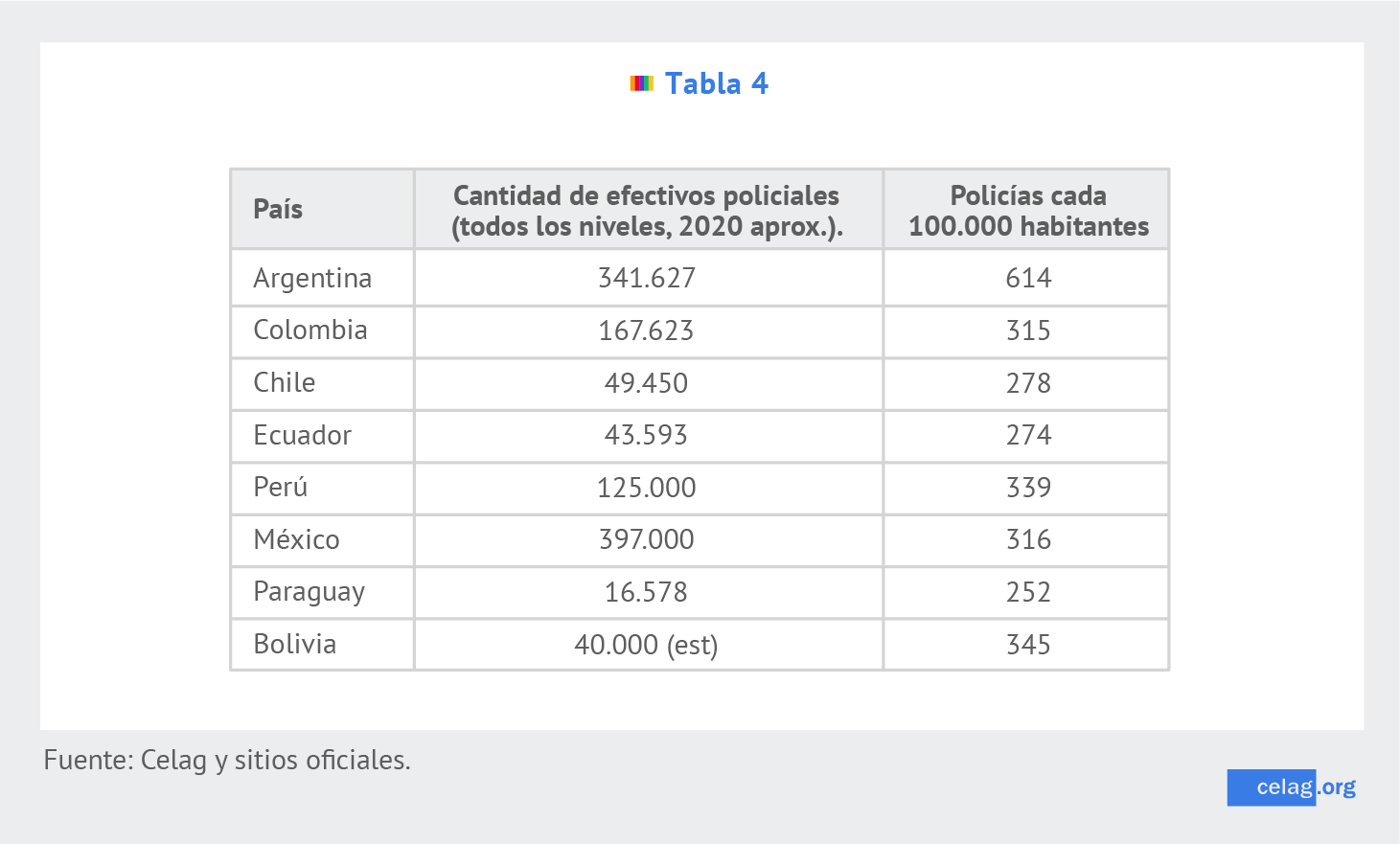1400x844 pixels.
Task: Select the Argentina row label
Action: click(312, 278)
